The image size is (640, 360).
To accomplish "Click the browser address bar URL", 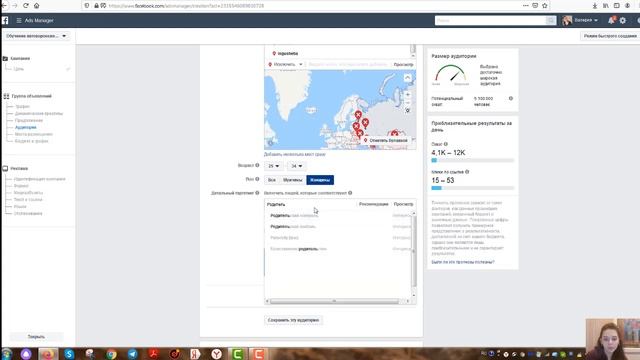I will 186,6.
